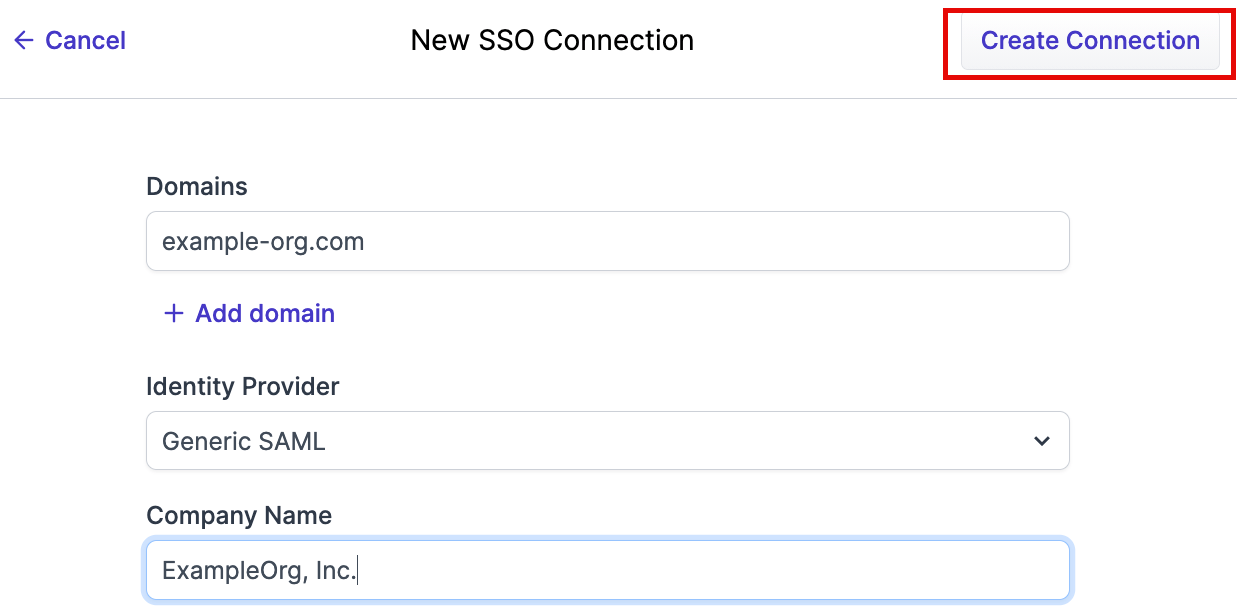
Task: Click the ExampleOrg, Inc. text
Action: coord(259,571)
